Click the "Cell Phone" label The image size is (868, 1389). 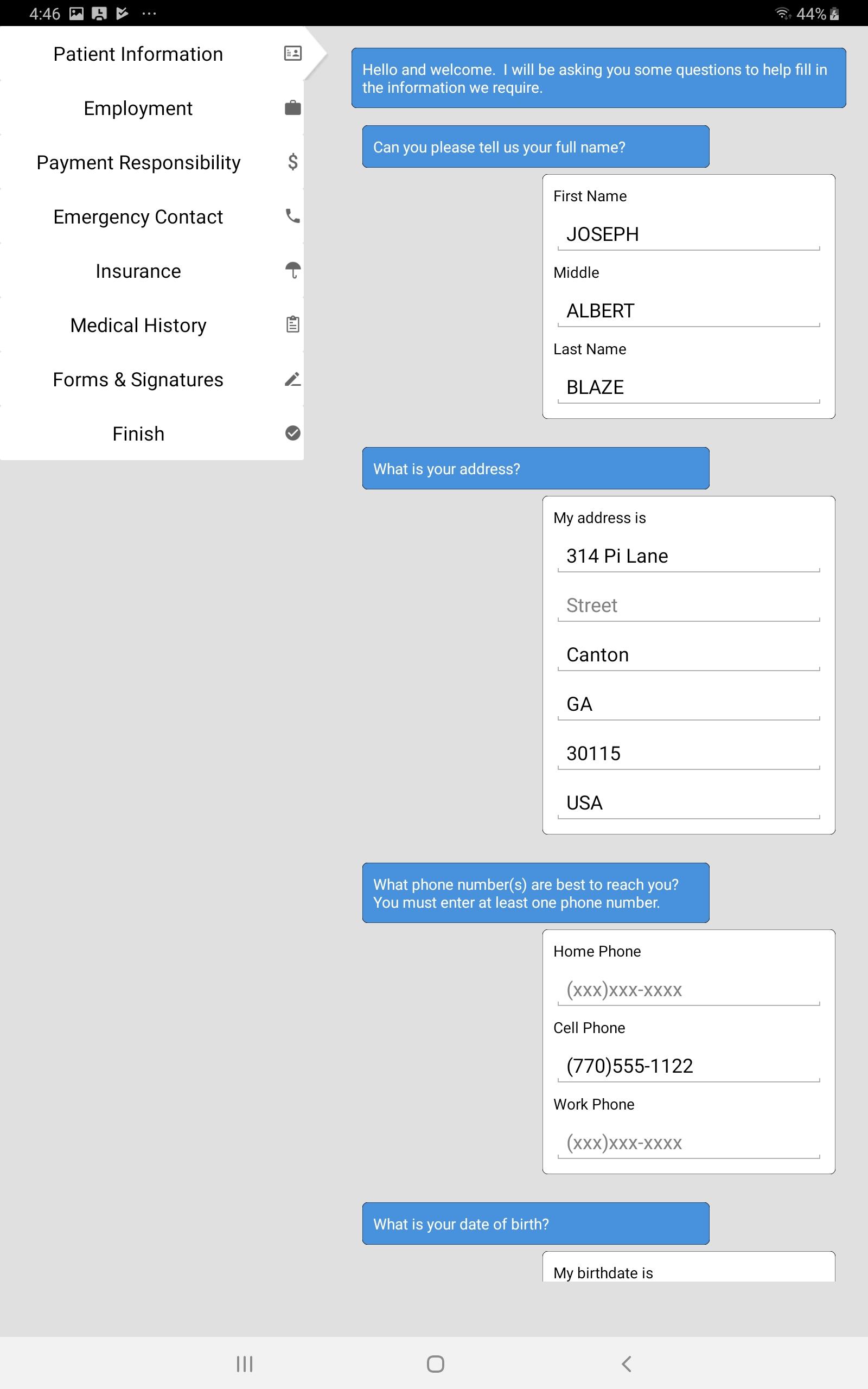(x=589, y=1028)
